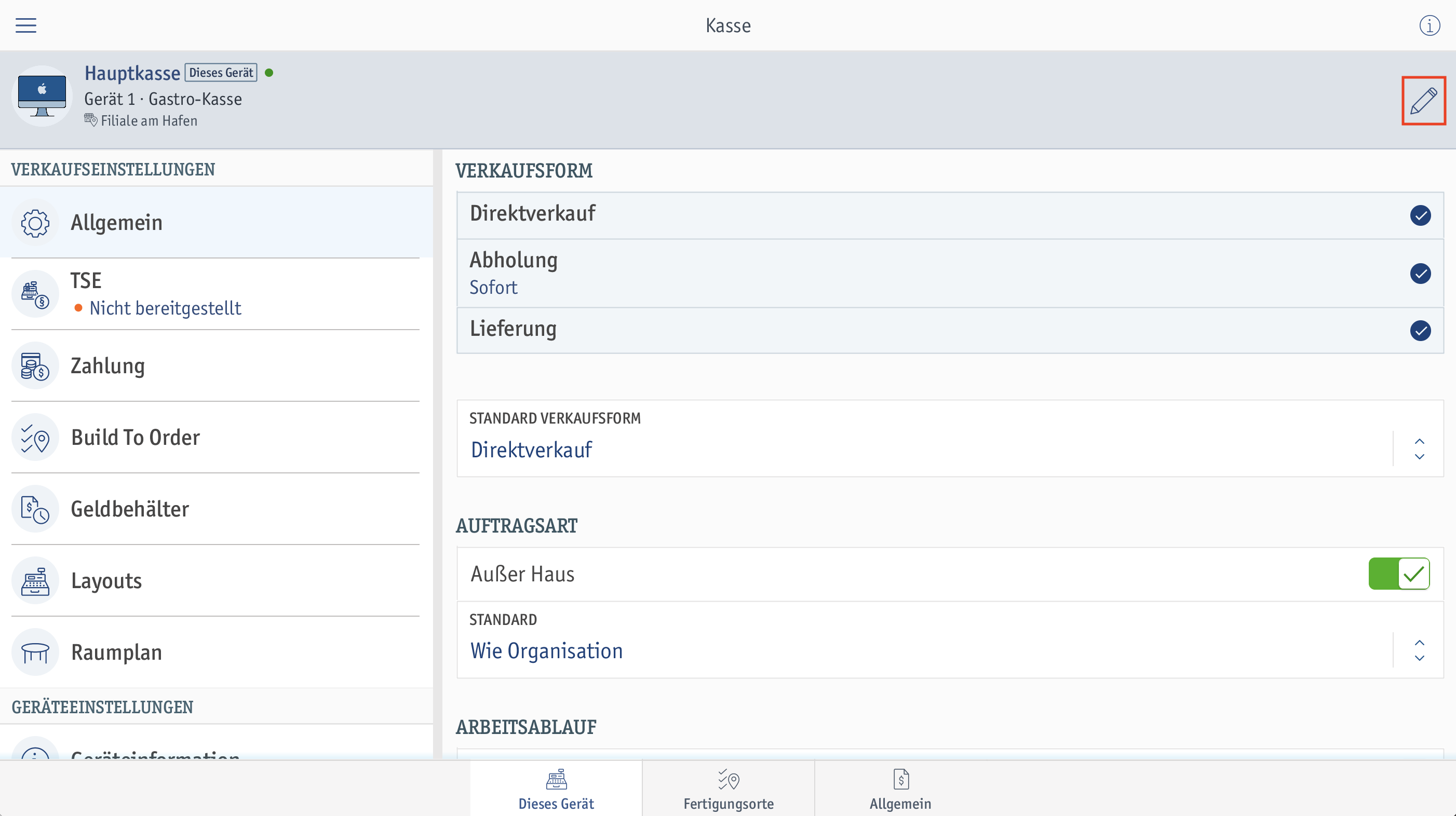Viewport: 1456px width, 816px height.
Task: Click the Kasse page title
Action: click(728, 25)
